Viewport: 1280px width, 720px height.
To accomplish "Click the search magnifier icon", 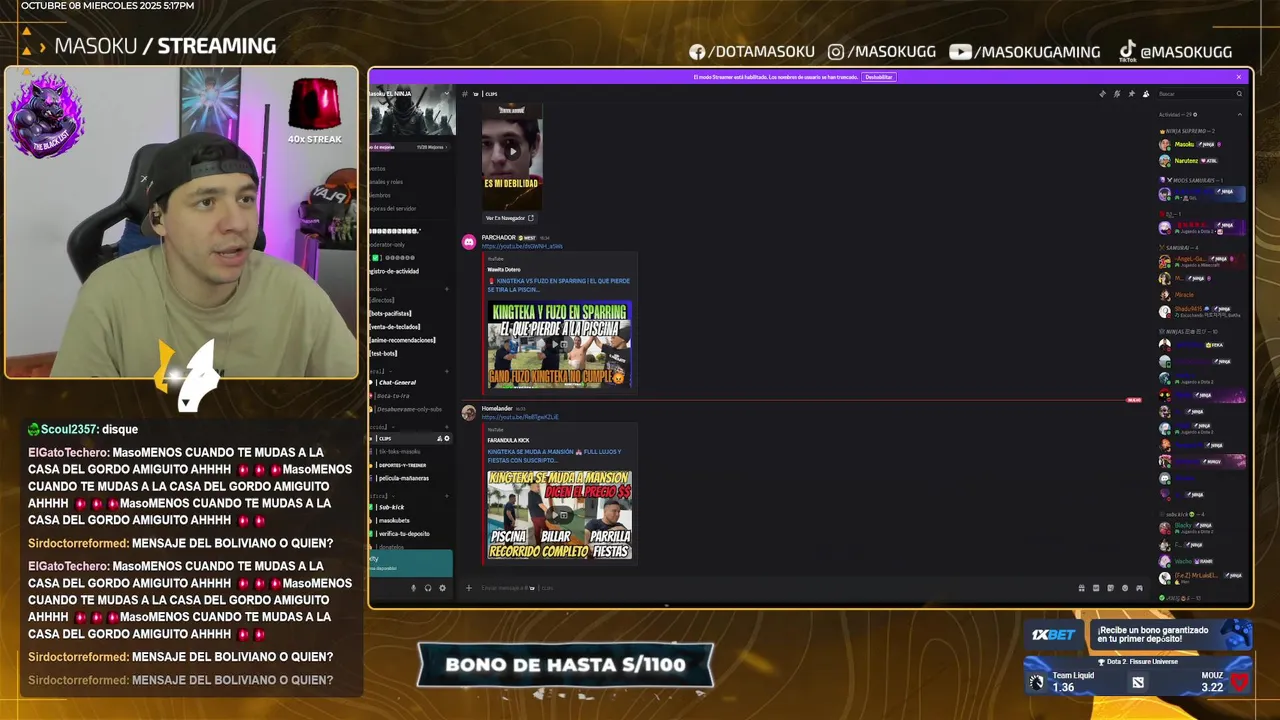I will click(x=1239, y=94).
